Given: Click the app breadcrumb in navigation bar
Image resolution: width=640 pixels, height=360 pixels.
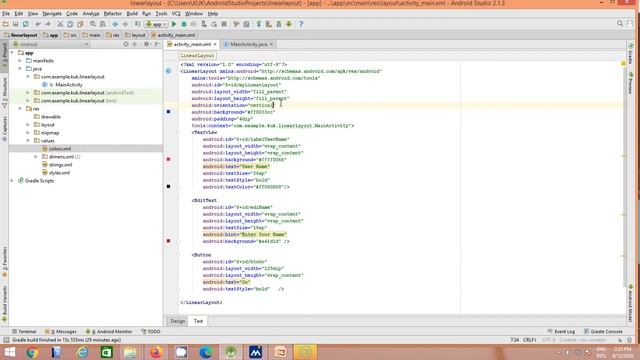Looking at the screenshot, I should 50,35.
